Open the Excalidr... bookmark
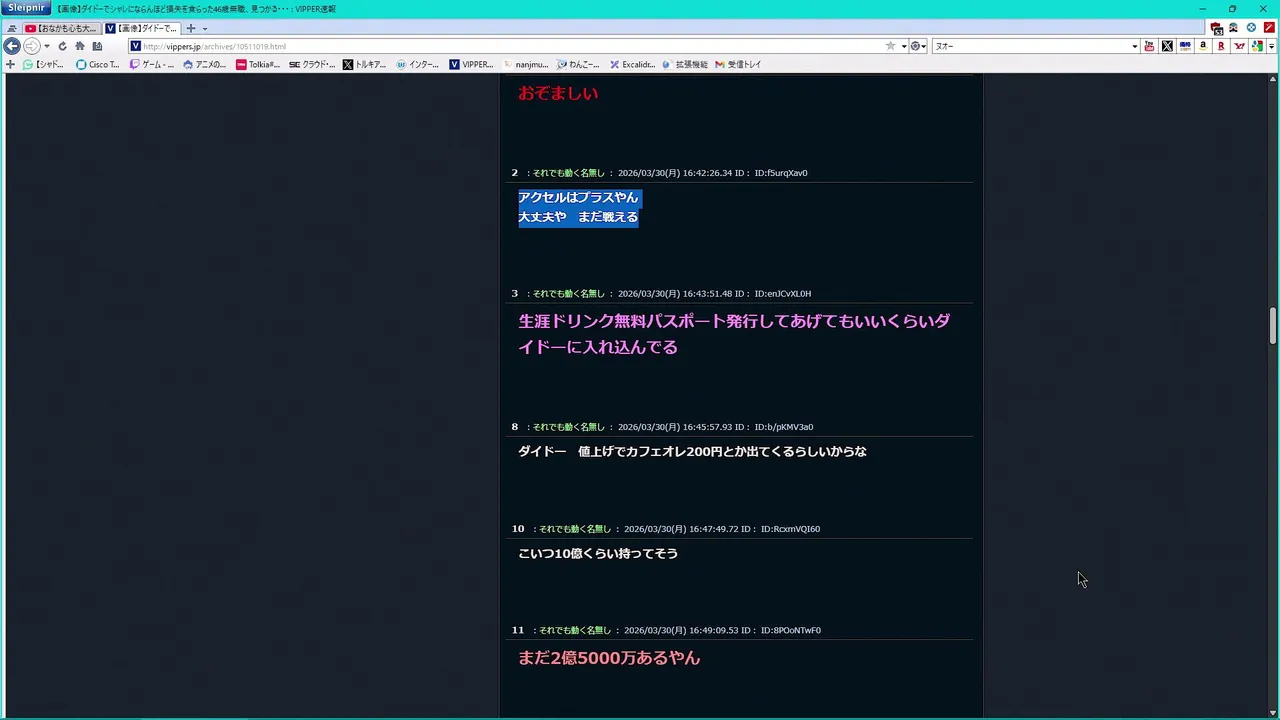 pos(632,64)
